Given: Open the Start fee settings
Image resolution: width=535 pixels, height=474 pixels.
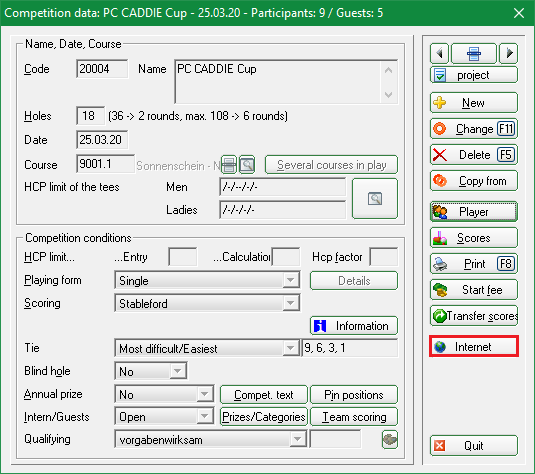Looking at the screenshot, I should (474, 289).
